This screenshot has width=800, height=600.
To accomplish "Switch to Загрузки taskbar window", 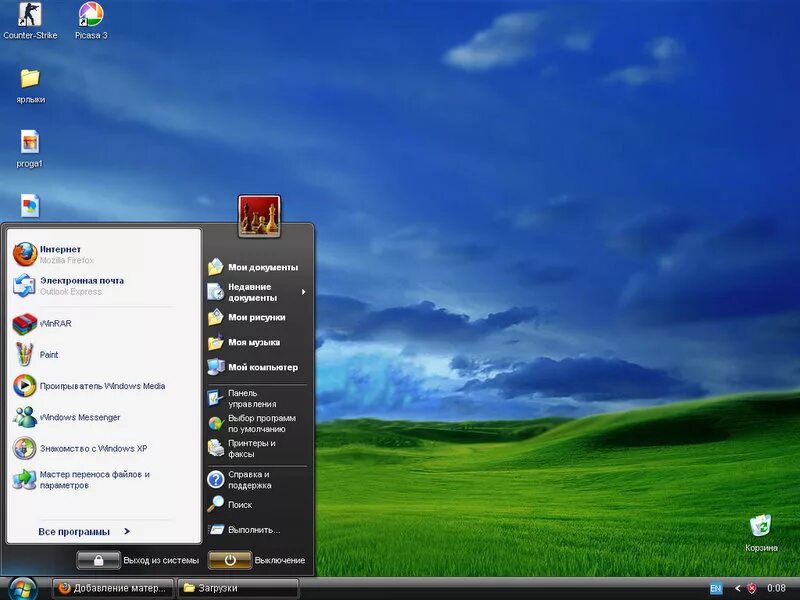I will tap(238, 588).
